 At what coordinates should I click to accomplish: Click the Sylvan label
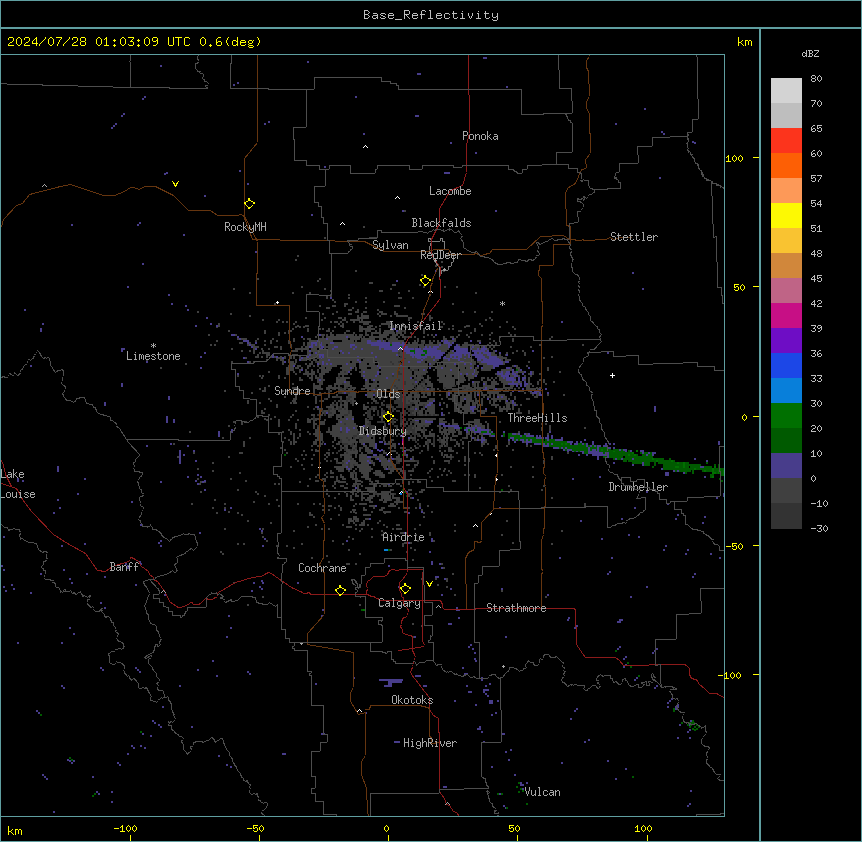390,245
